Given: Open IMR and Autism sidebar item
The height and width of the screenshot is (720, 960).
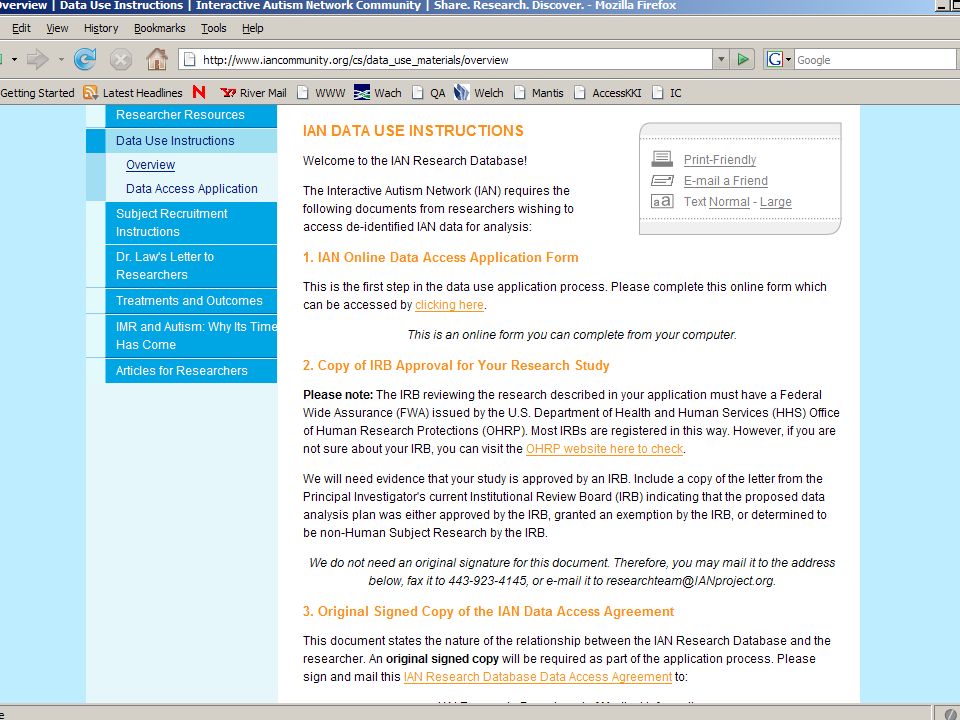Looking at the screenshot, I should click(x=191, y=336).
